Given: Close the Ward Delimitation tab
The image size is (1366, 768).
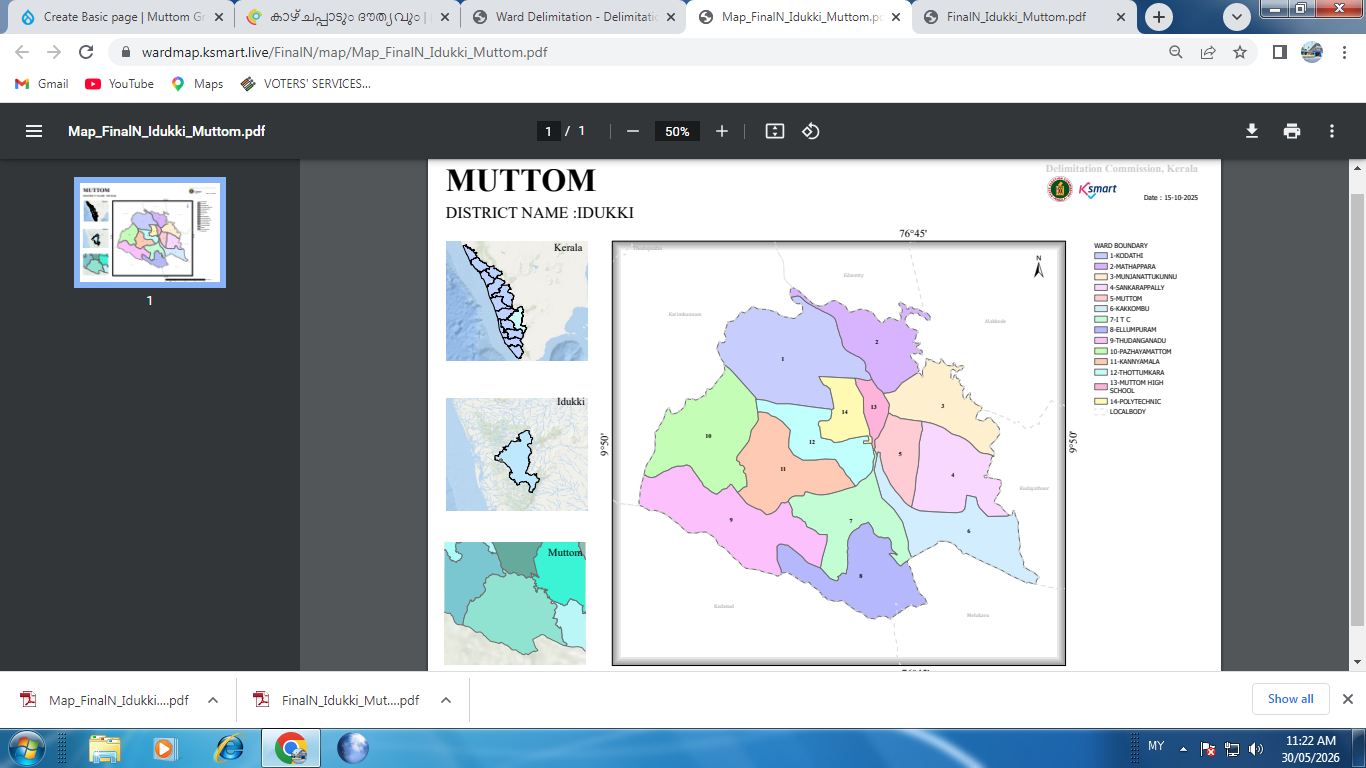Looking at the screenshot, I should tap(670, 17).
